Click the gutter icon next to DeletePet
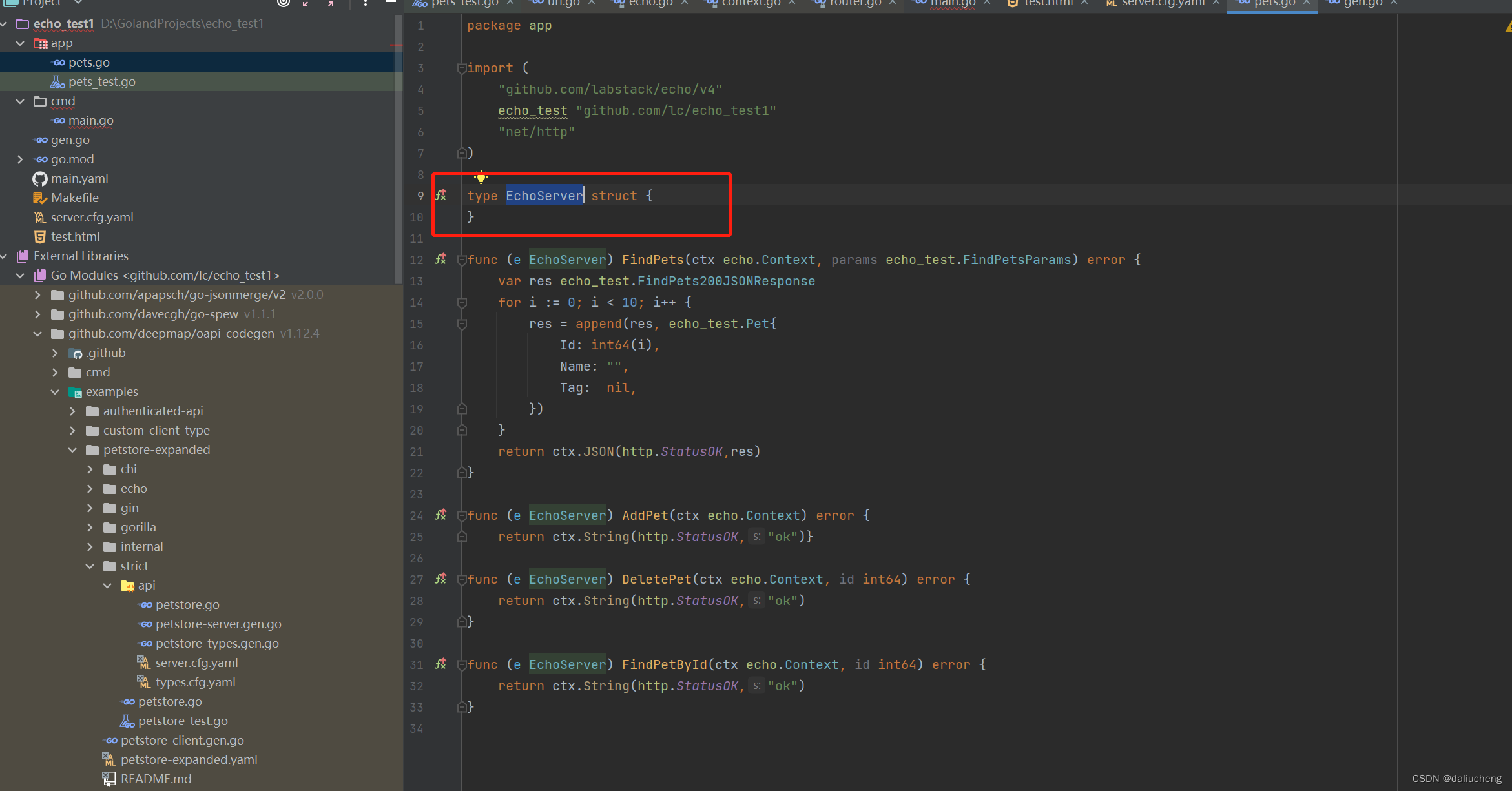 point(440,579)
